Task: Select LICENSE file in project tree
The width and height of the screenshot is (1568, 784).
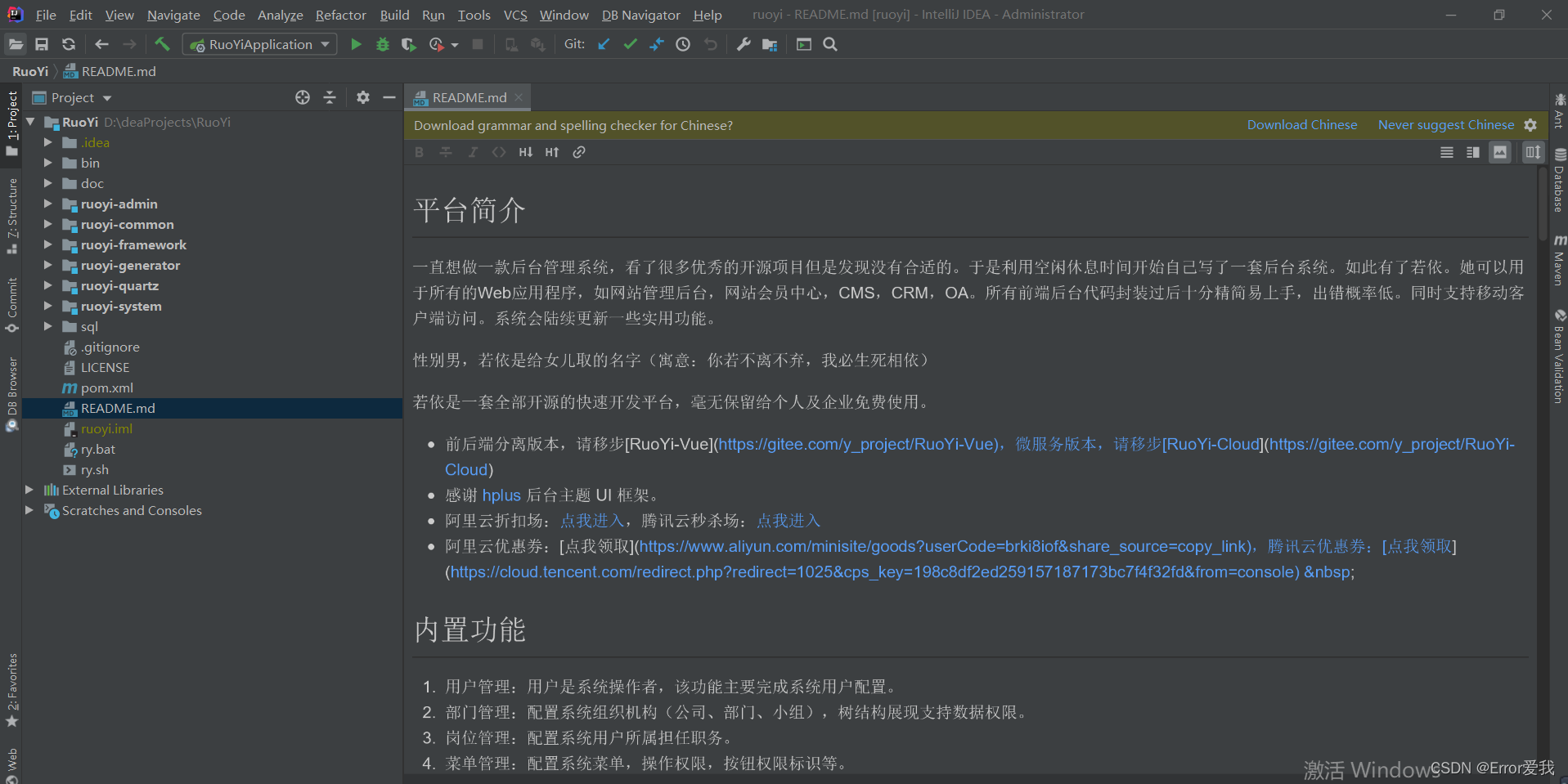Action: click(105, 367)
